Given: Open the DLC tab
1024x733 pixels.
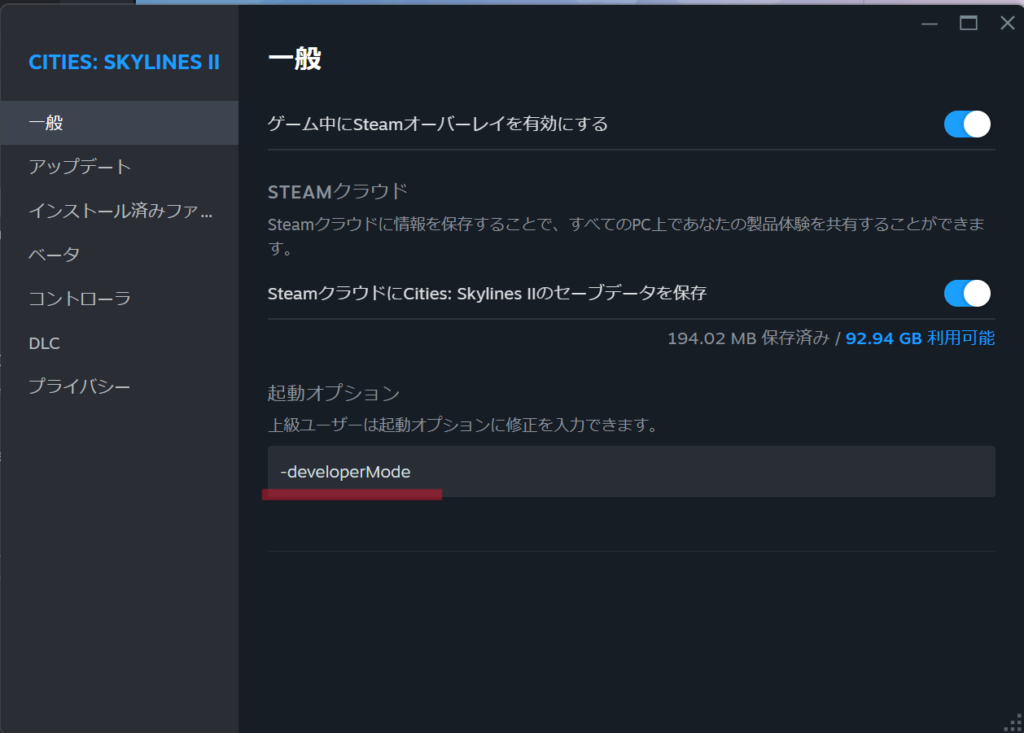Looking at the screenshot, I should pyautogui.click(x=119, y=343).
